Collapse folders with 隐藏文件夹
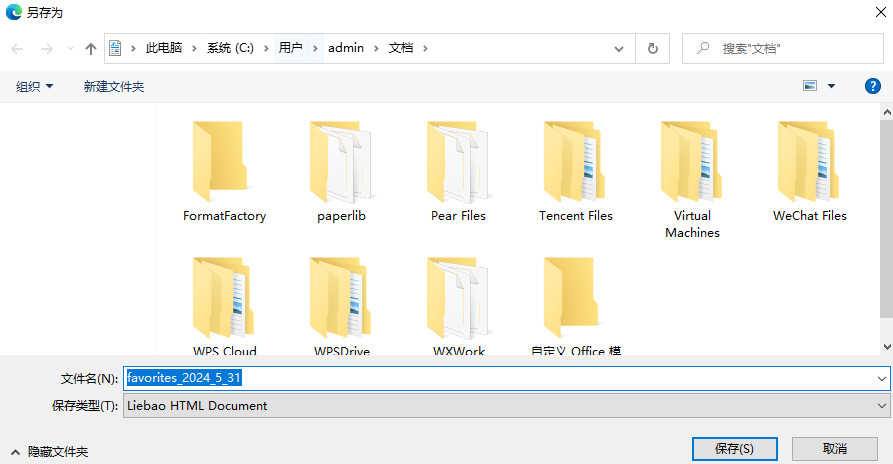Image resolution: width=893 pixels, height=464 pixels. (50, 452)
